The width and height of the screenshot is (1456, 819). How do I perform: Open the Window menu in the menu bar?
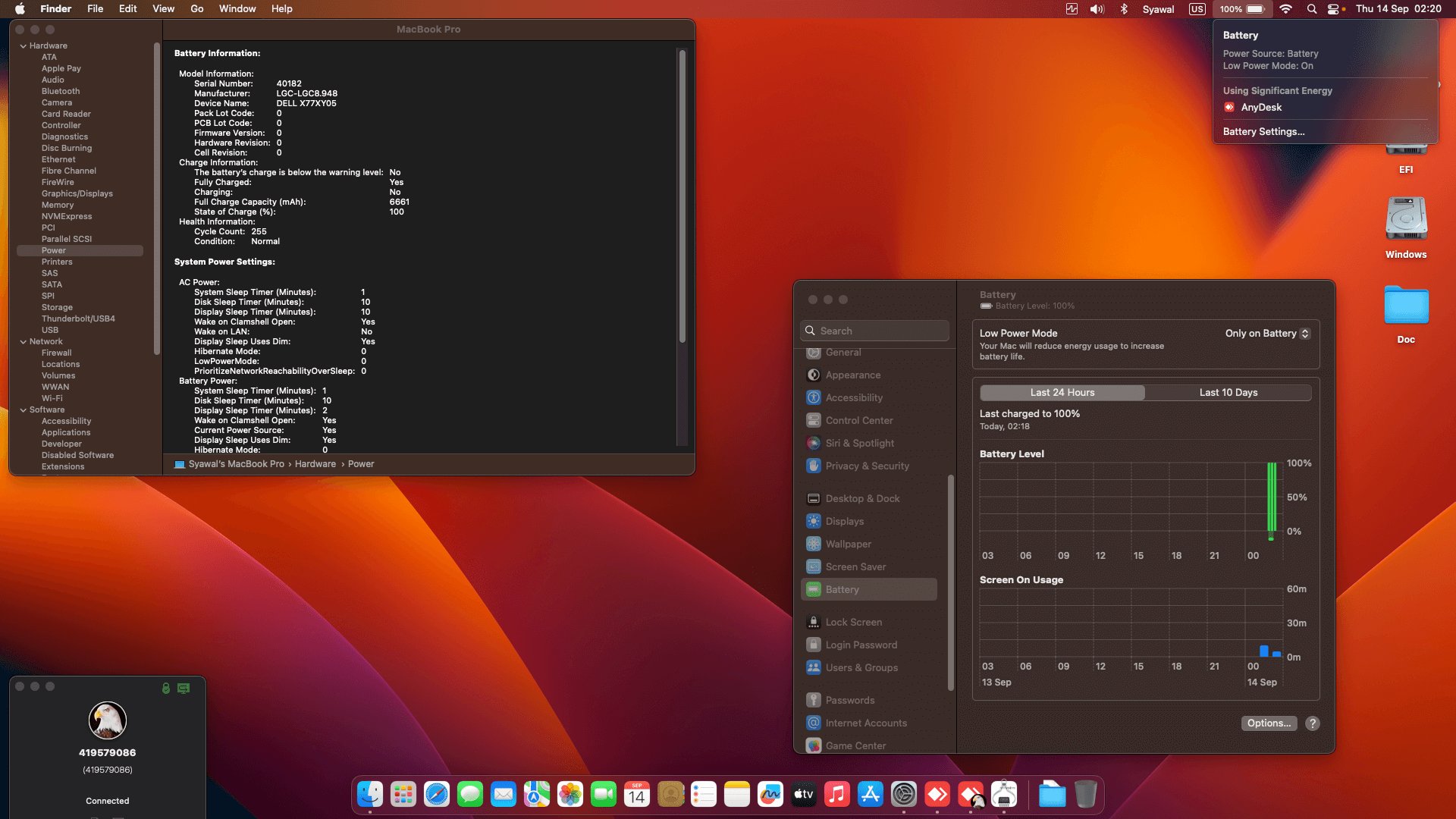(237, 8)
